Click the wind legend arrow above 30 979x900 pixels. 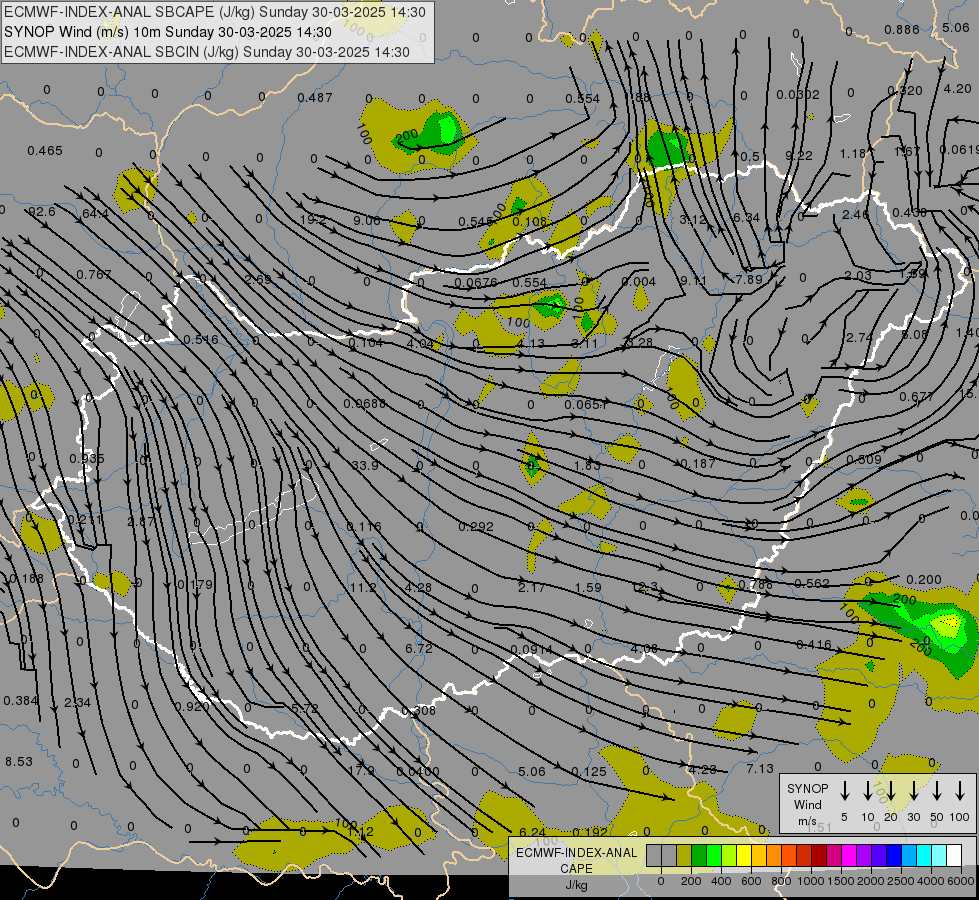[x=914, y=791]
